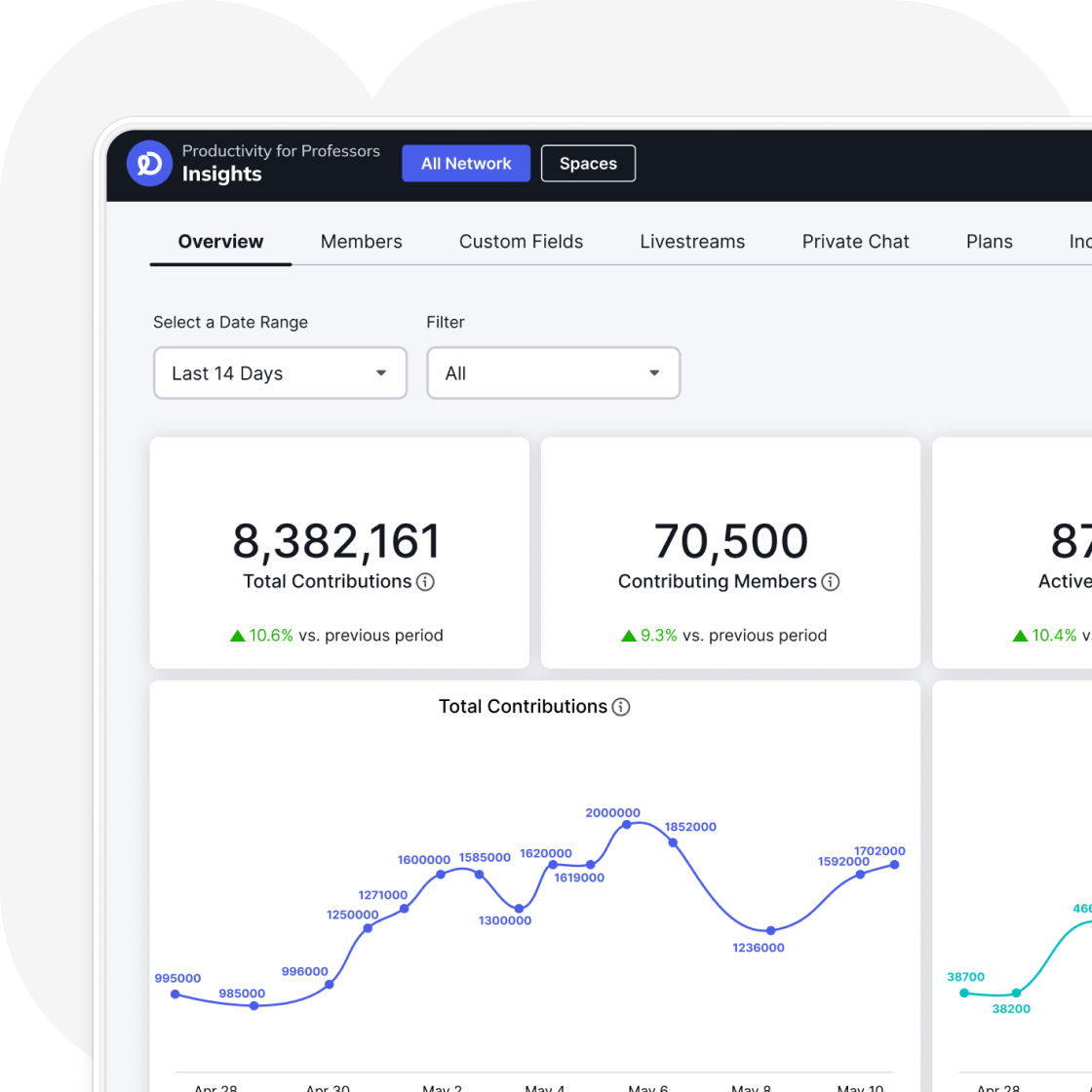Open the Filter dropdown set to All

(553, 373)
